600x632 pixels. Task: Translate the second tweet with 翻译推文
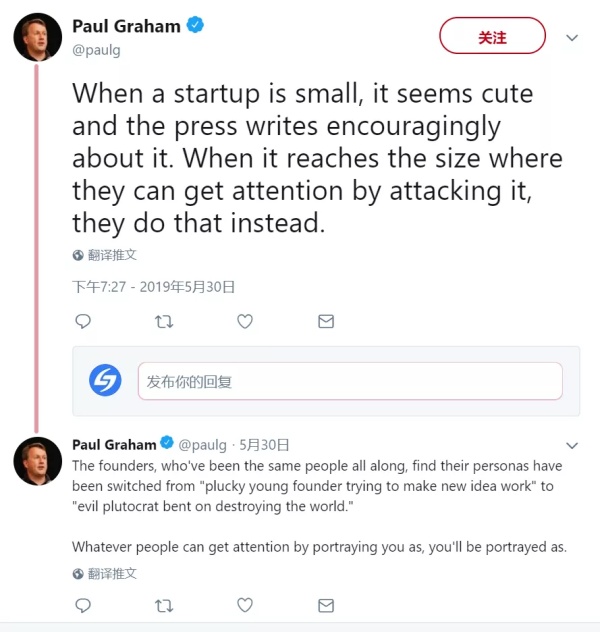112,574
